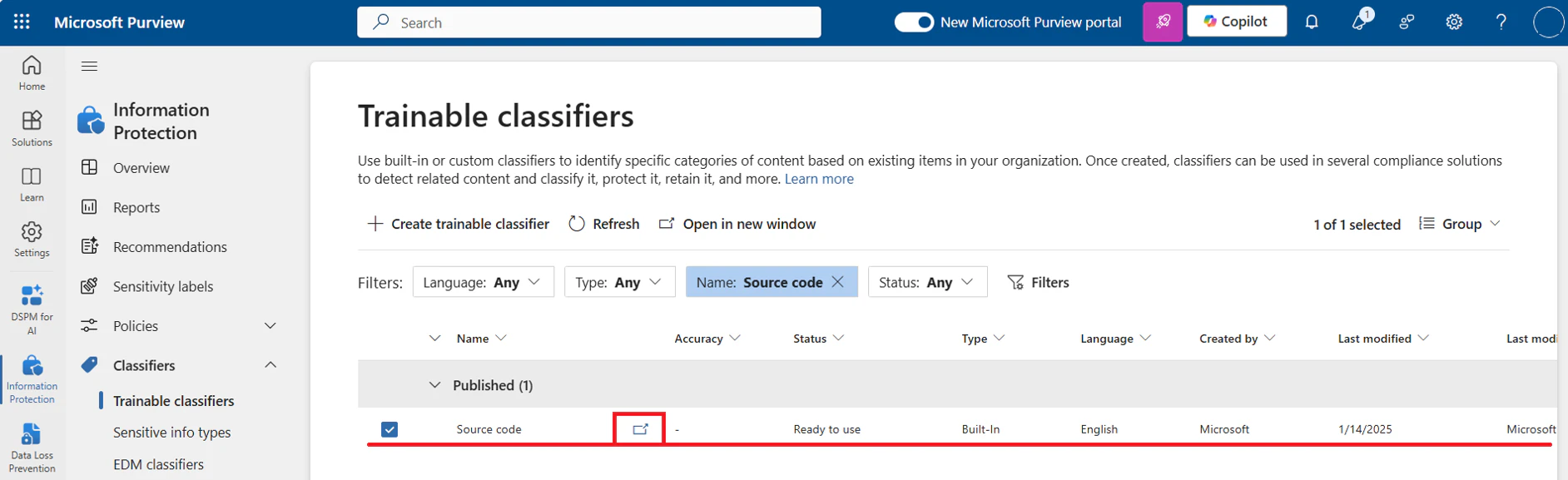This screenshot has width=1568, height=480.
Task: Open the Solutions icon in left rail
Action: (32, 128)
